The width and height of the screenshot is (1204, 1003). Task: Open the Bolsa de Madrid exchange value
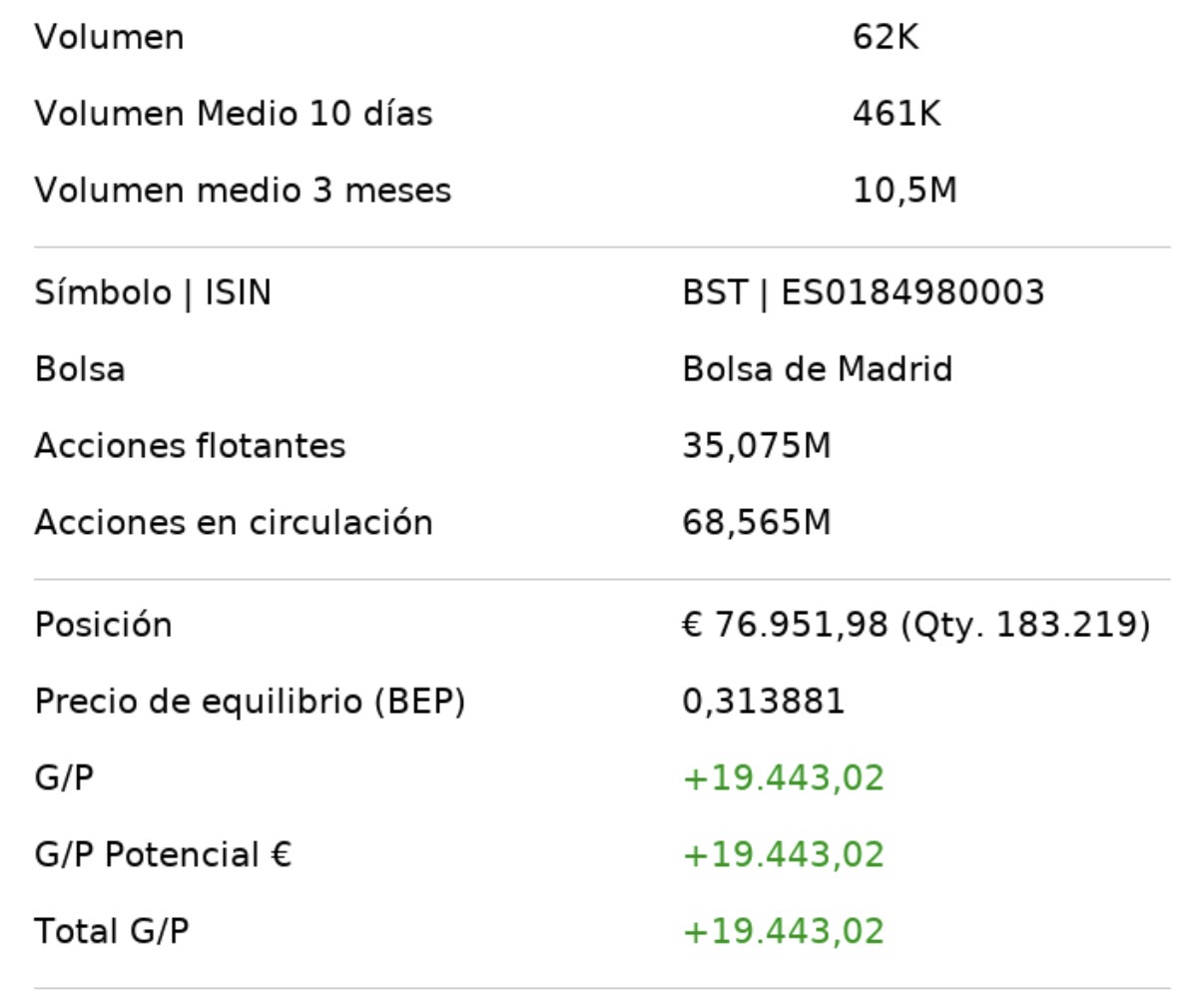coord(817,370)
